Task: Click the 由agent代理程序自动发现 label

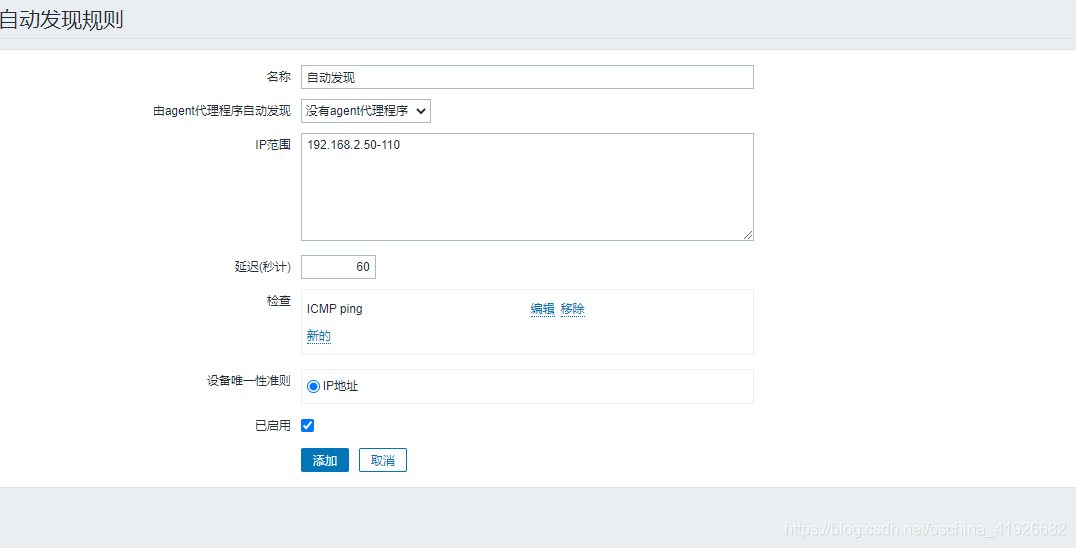Action: [x=222, y=111]
